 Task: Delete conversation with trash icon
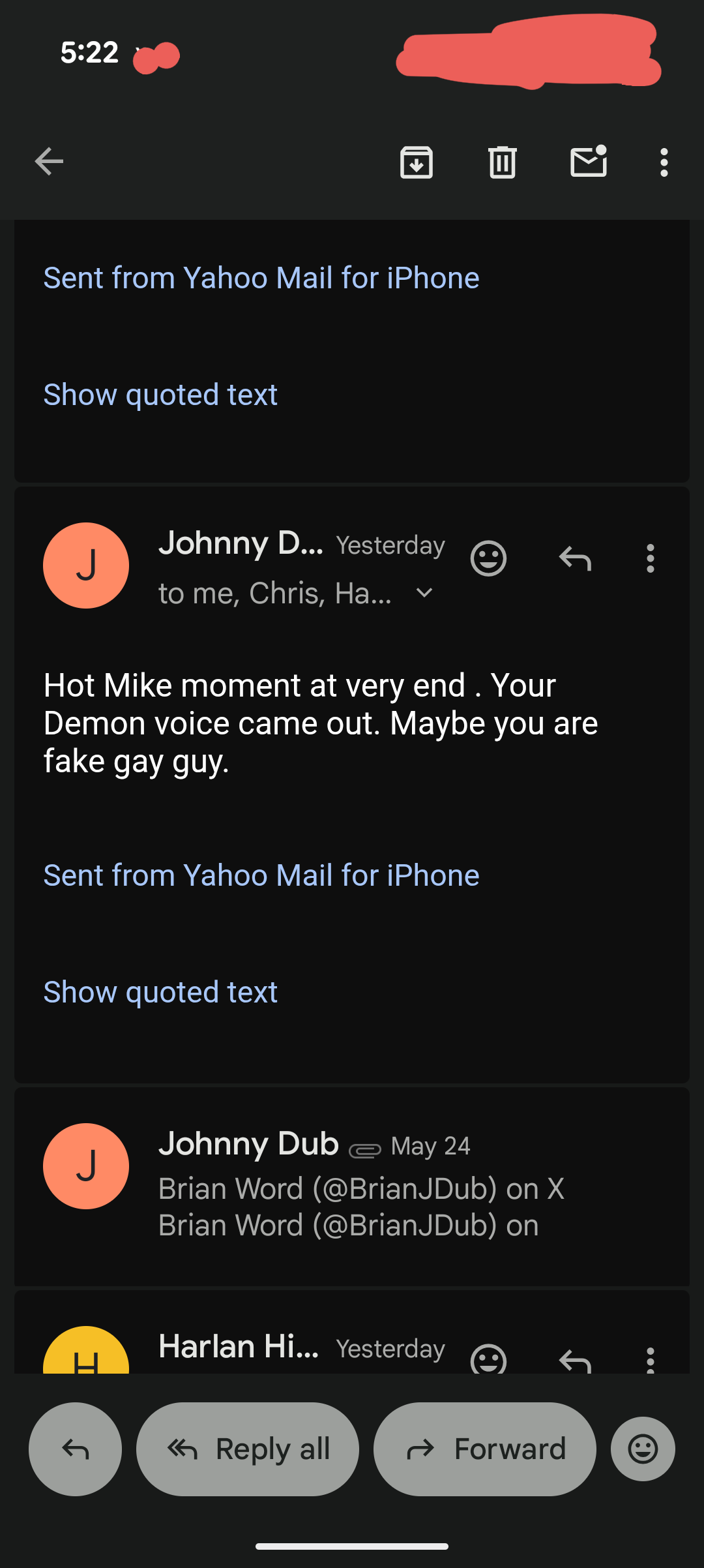tap(502, 162)
